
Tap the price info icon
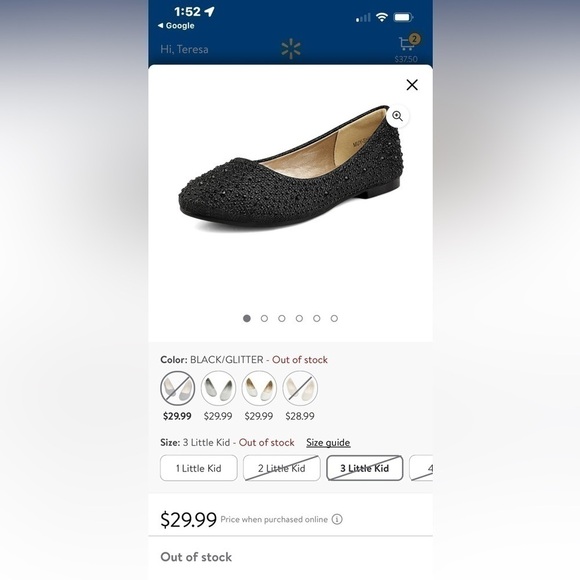(x=337, y=519)
